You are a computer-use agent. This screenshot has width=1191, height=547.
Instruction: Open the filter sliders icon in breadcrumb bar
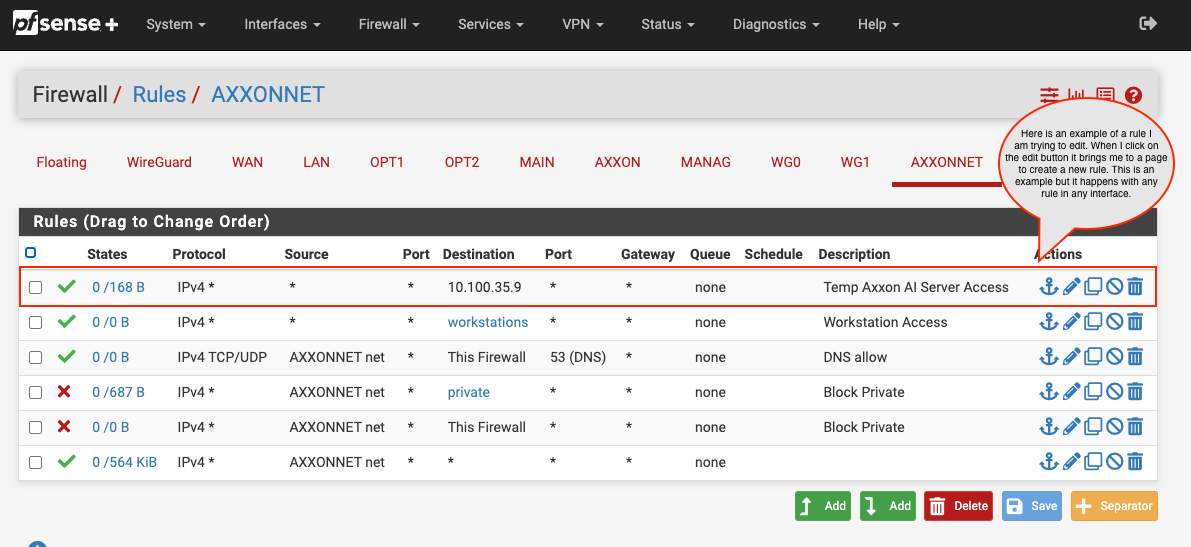click(x=1049, y=95)
